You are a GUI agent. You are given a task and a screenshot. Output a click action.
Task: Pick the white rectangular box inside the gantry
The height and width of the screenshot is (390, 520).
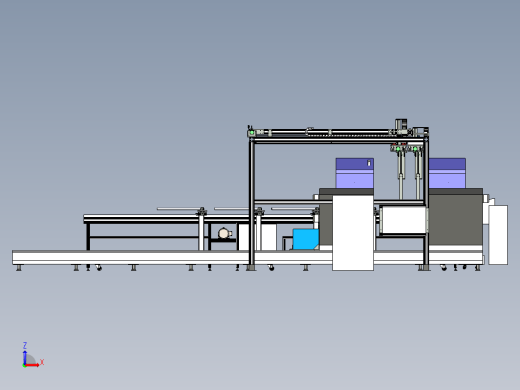click(403, 220)
